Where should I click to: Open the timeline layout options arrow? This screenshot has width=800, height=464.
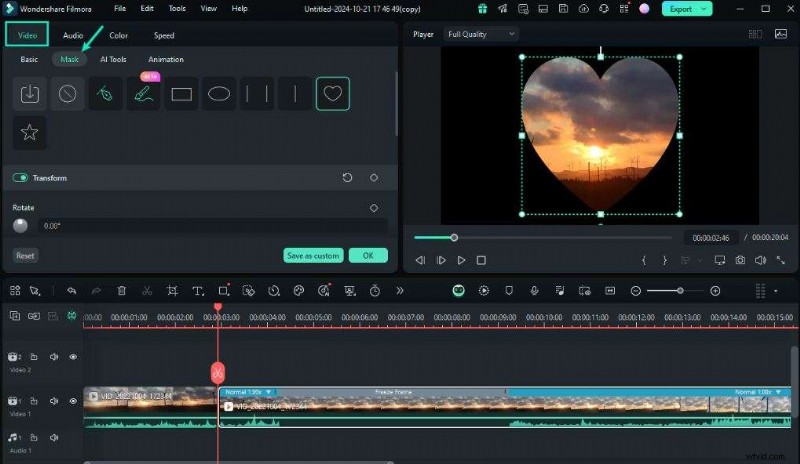(776, 291)
